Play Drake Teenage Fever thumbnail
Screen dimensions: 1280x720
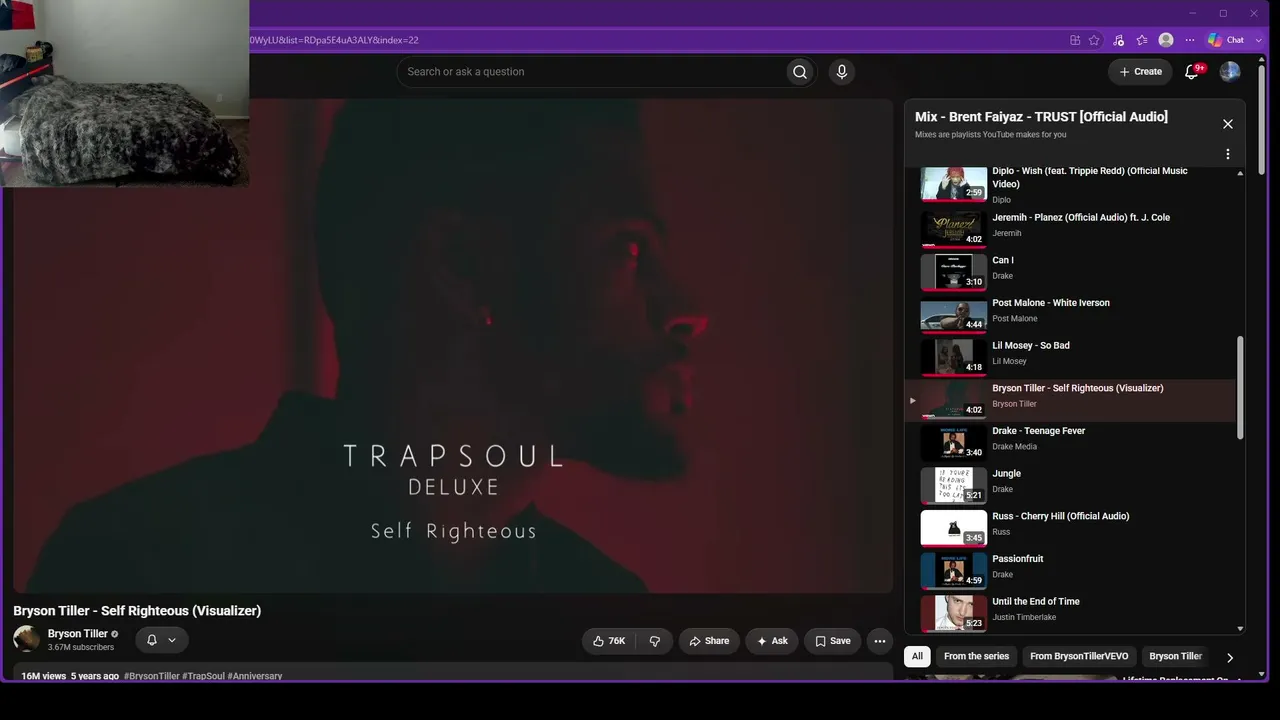click(953, 442)
